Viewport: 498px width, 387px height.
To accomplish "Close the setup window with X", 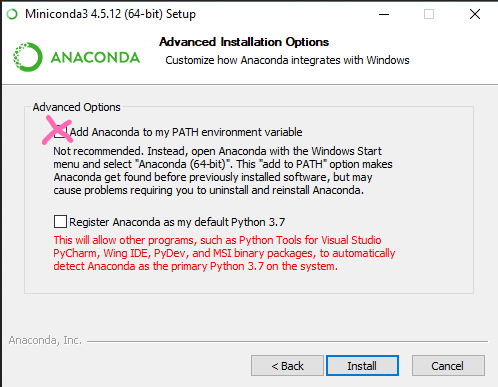I will coord(475,14).
